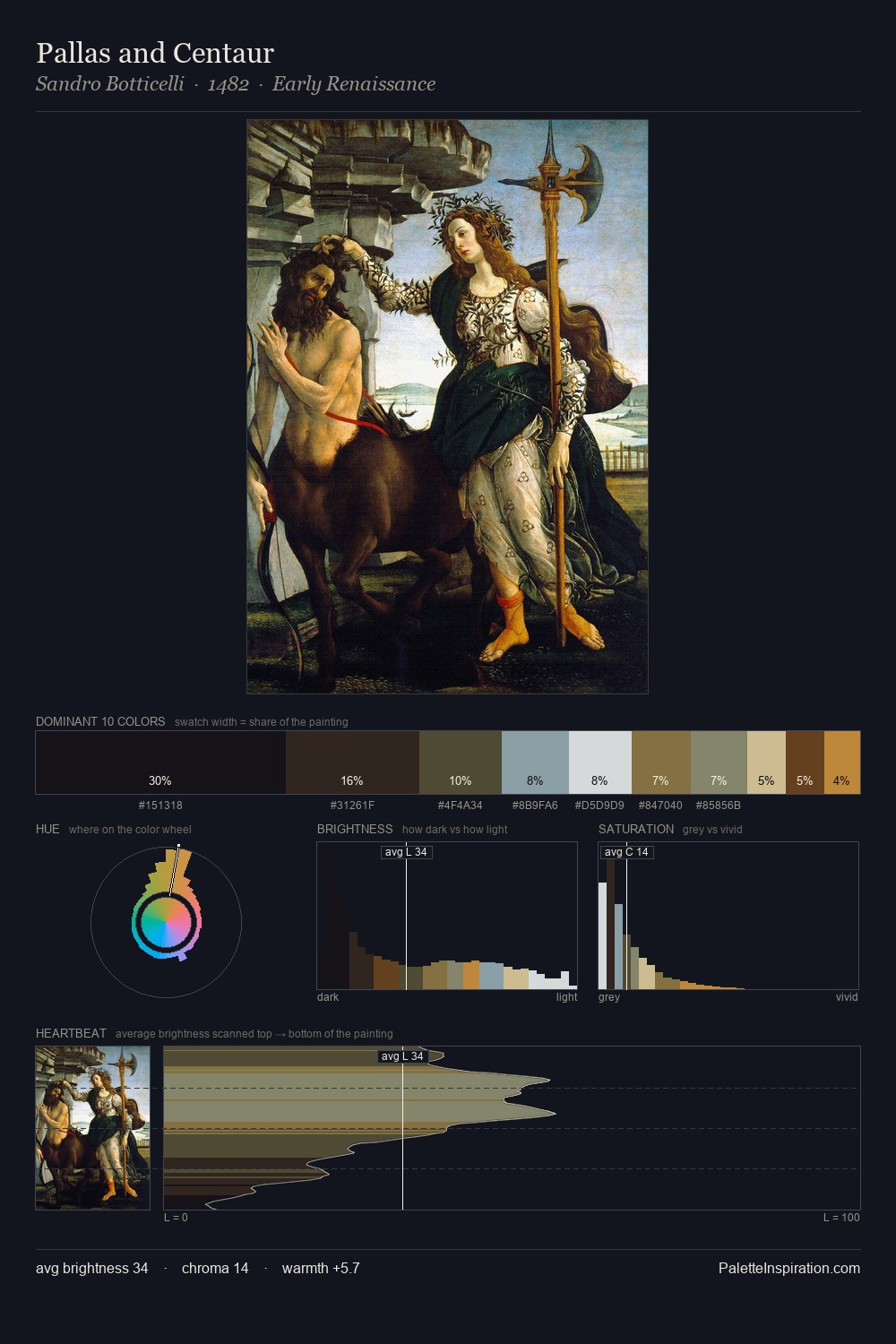896x1344 pixels.
Task: Click "avg L 34" label in Brightness histogram
Action: 407,852
